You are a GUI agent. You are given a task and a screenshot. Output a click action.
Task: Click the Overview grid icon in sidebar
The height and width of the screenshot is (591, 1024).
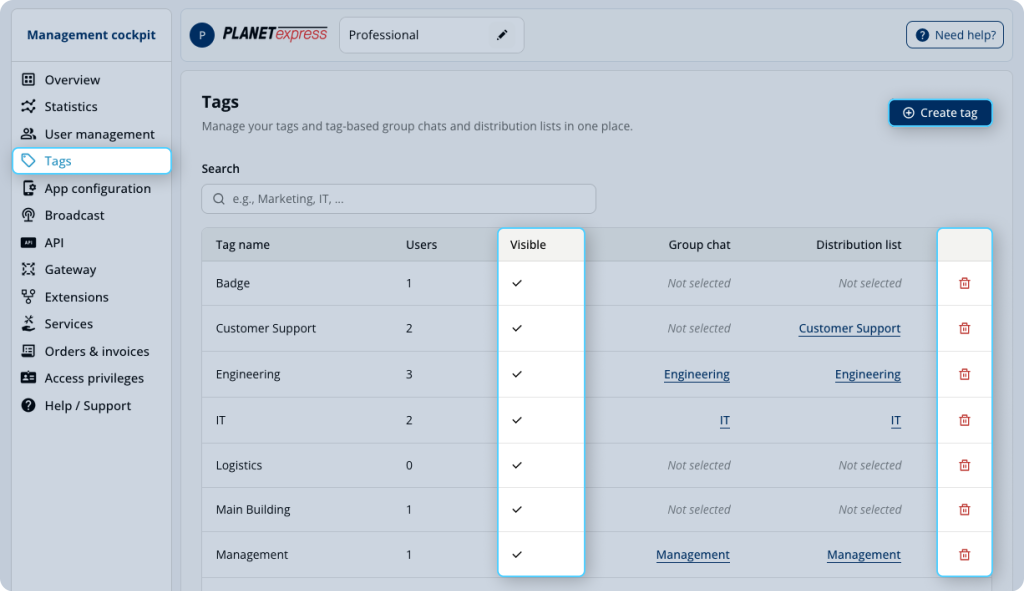click(x=28, y=80)
